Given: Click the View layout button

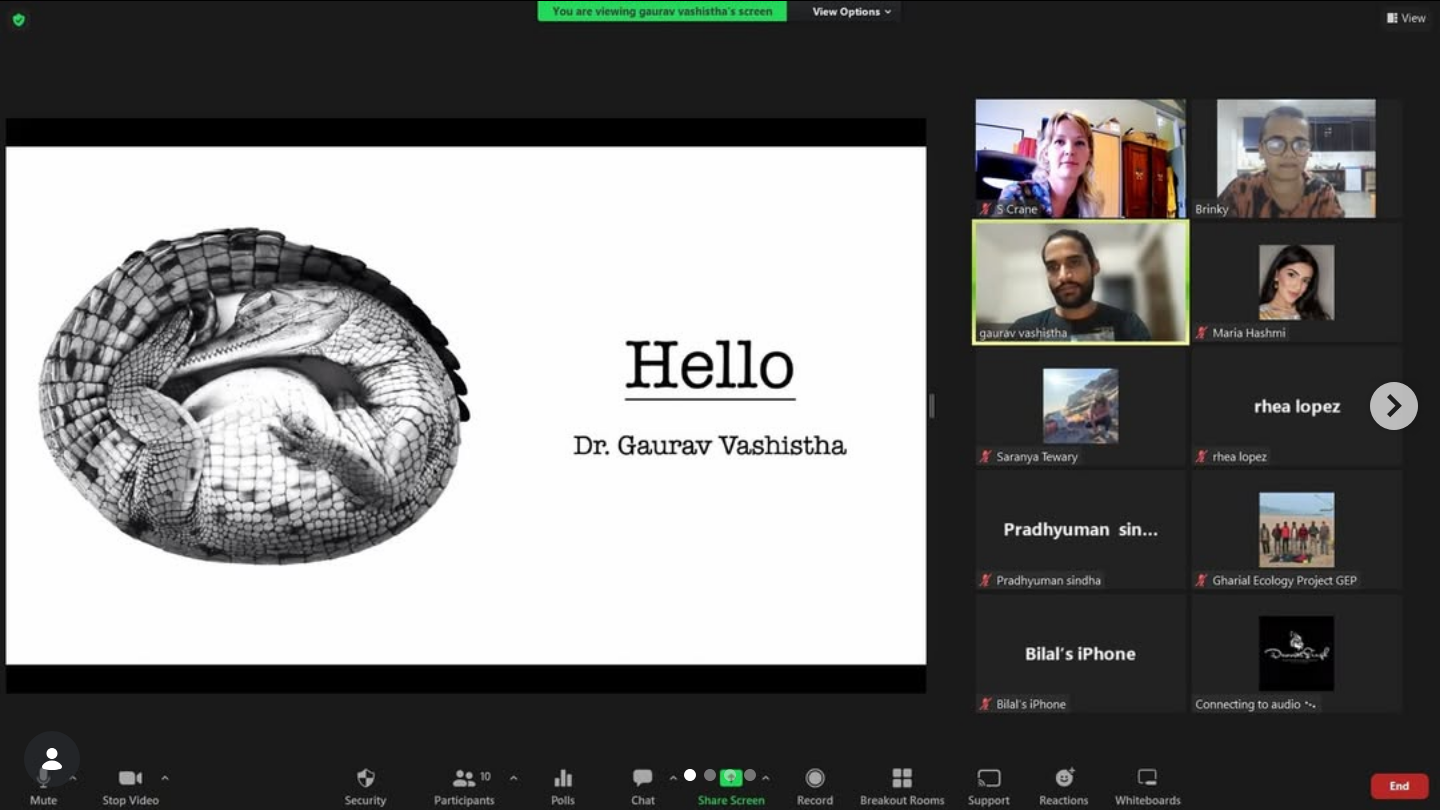Looking at the screenshot, I should pyautogui.click(x=1406, y=18).
